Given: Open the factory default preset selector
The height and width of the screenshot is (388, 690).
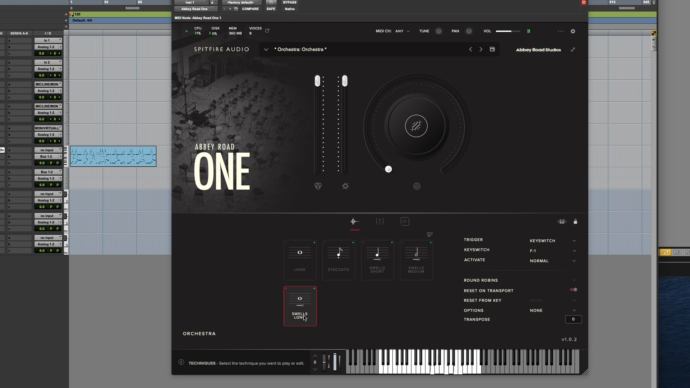Looking at the screenshot, I should (x=241, y=3).
